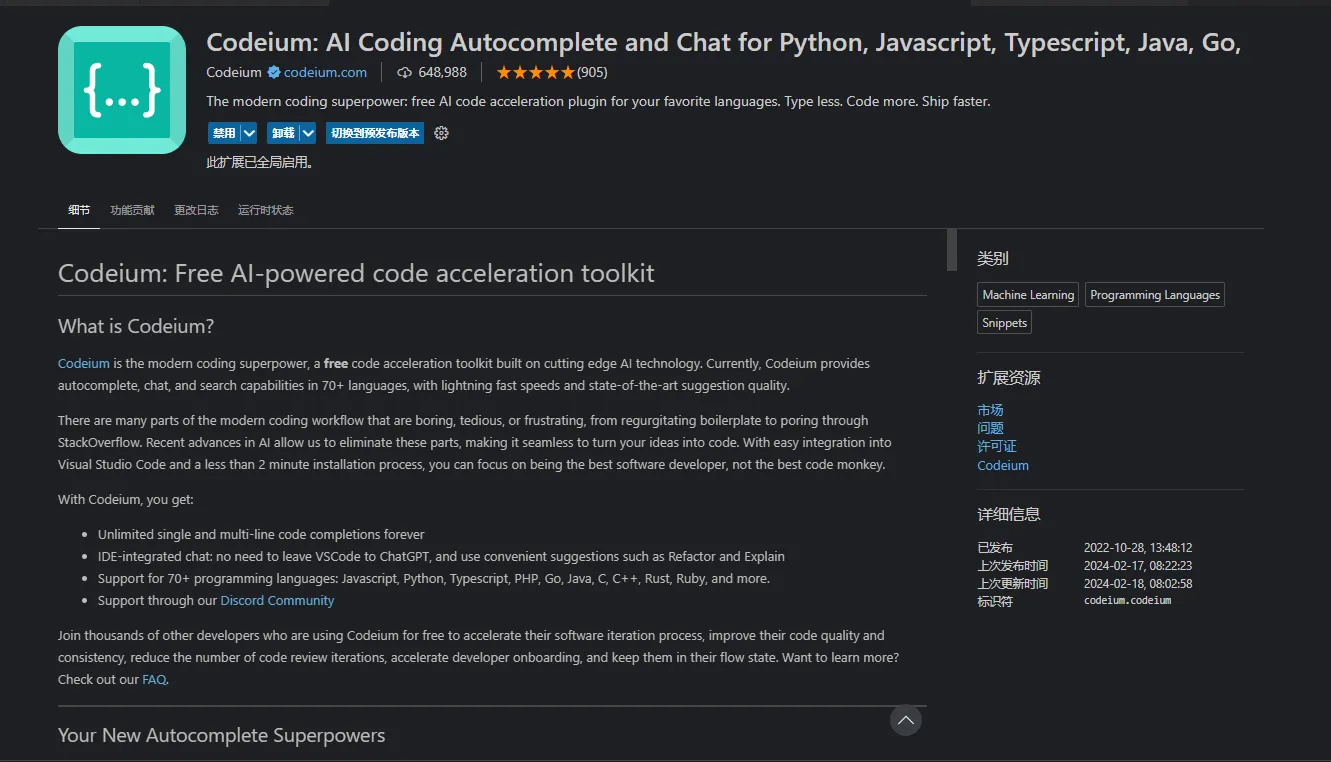Click the five-star rating

click(x=535, y=72)
